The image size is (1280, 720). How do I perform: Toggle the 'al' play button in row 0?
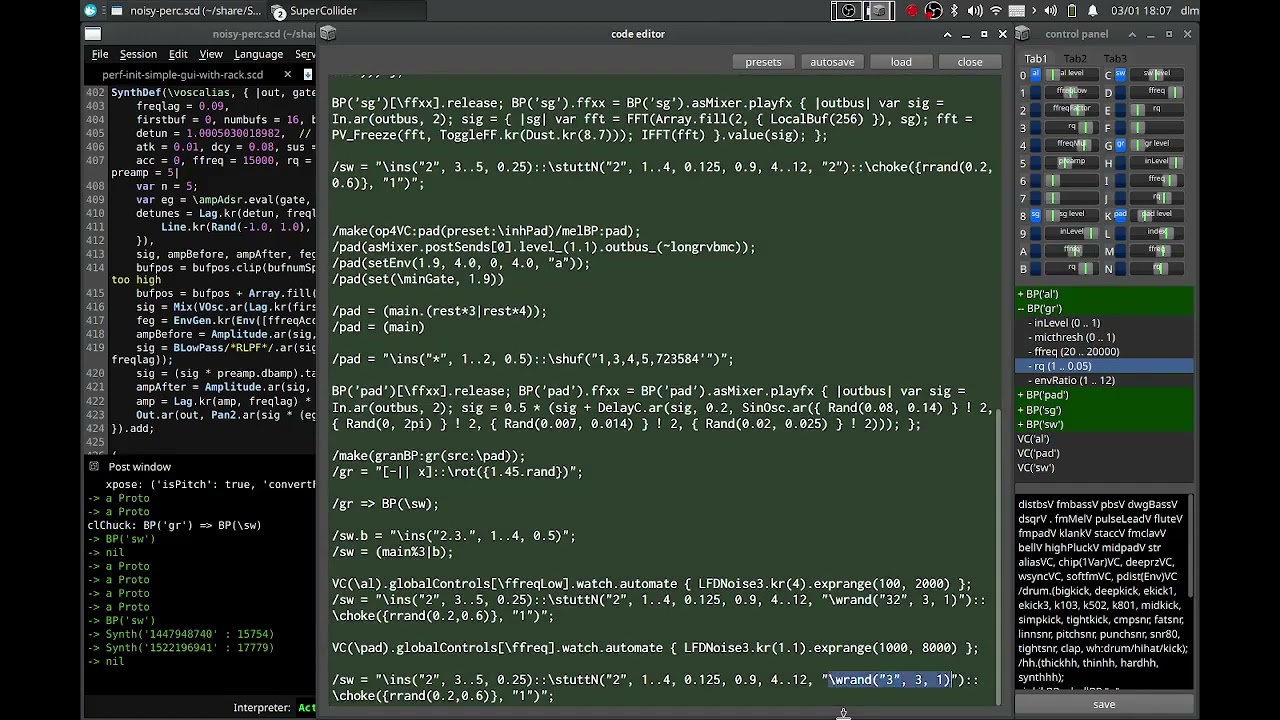click(x=1036, y=74)
